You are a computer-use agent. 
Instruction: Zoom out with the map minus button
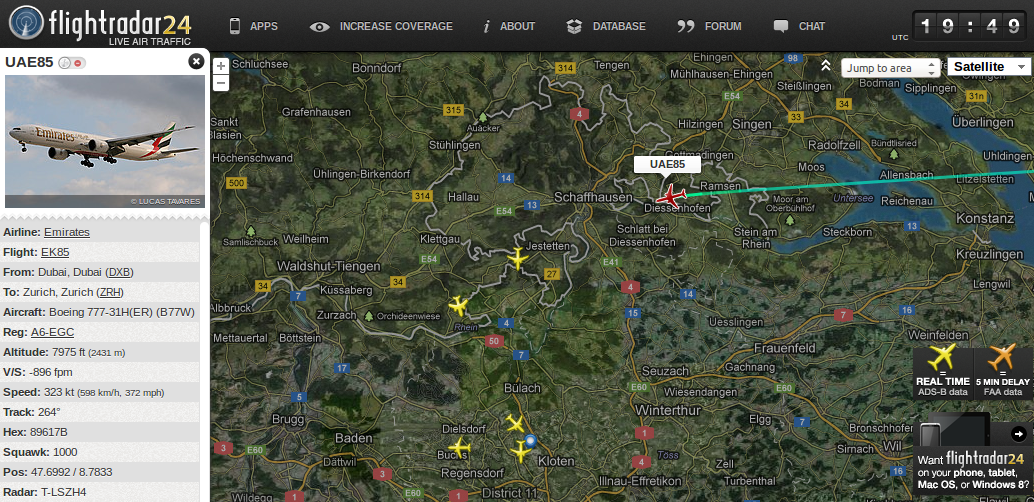[x=222, y=82]
